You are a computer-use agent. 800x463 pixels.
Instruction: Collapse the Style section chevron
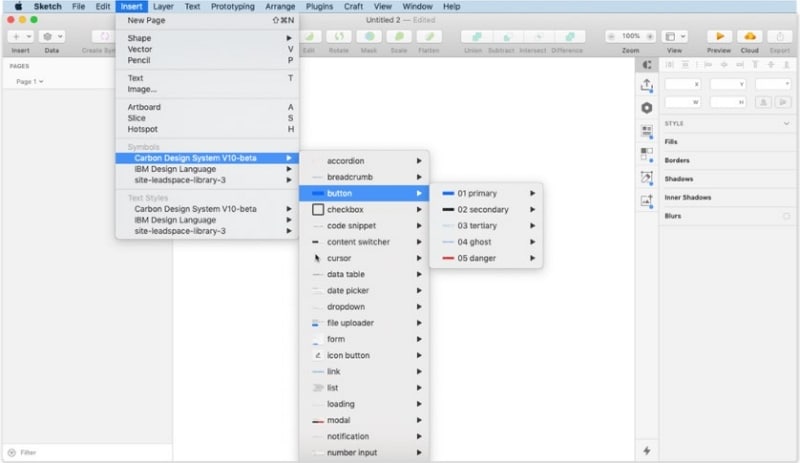point(786,124)
